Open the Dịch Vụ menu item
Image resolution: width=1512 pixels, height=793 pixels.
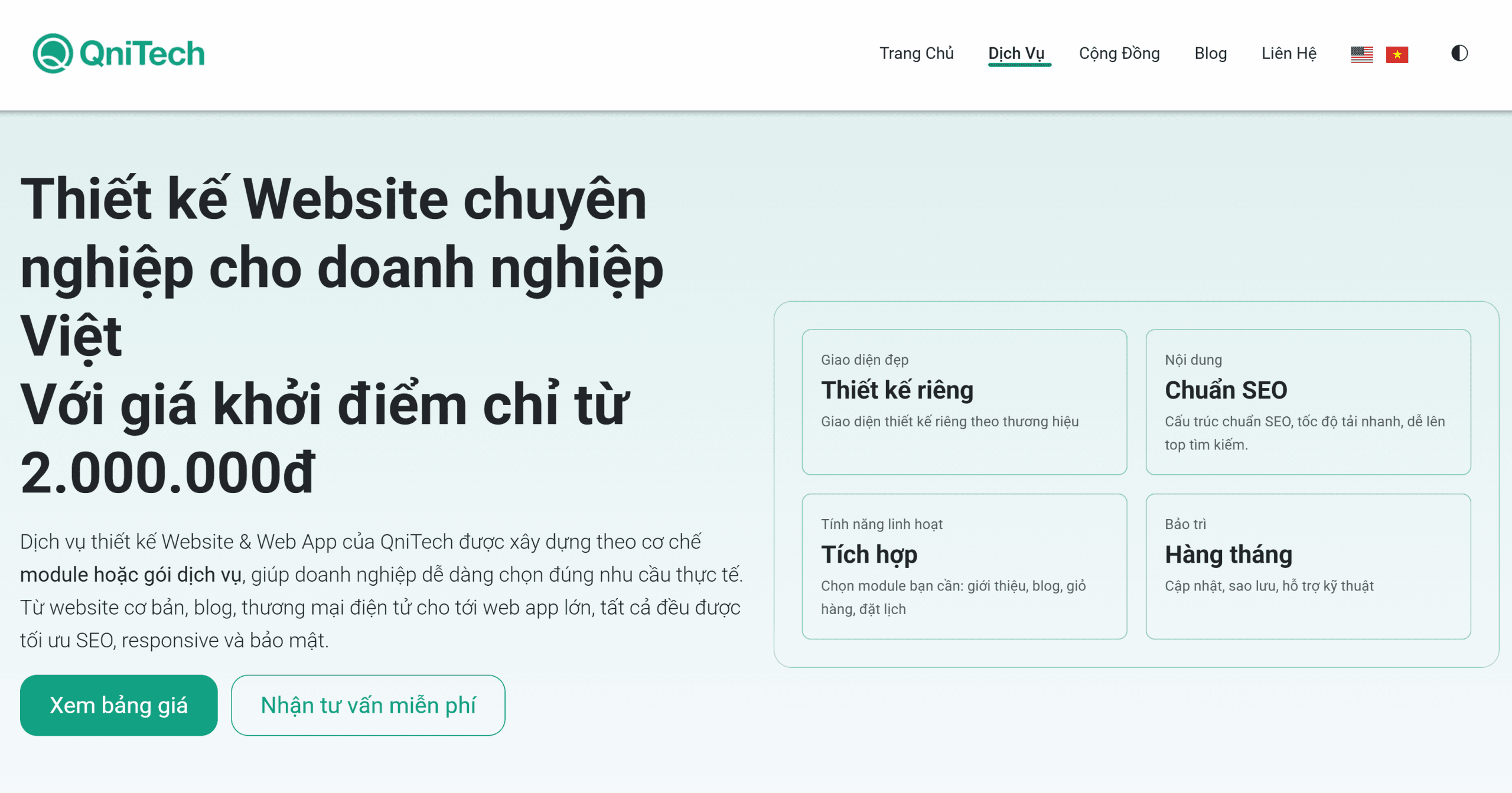(x=1016, y=53)
